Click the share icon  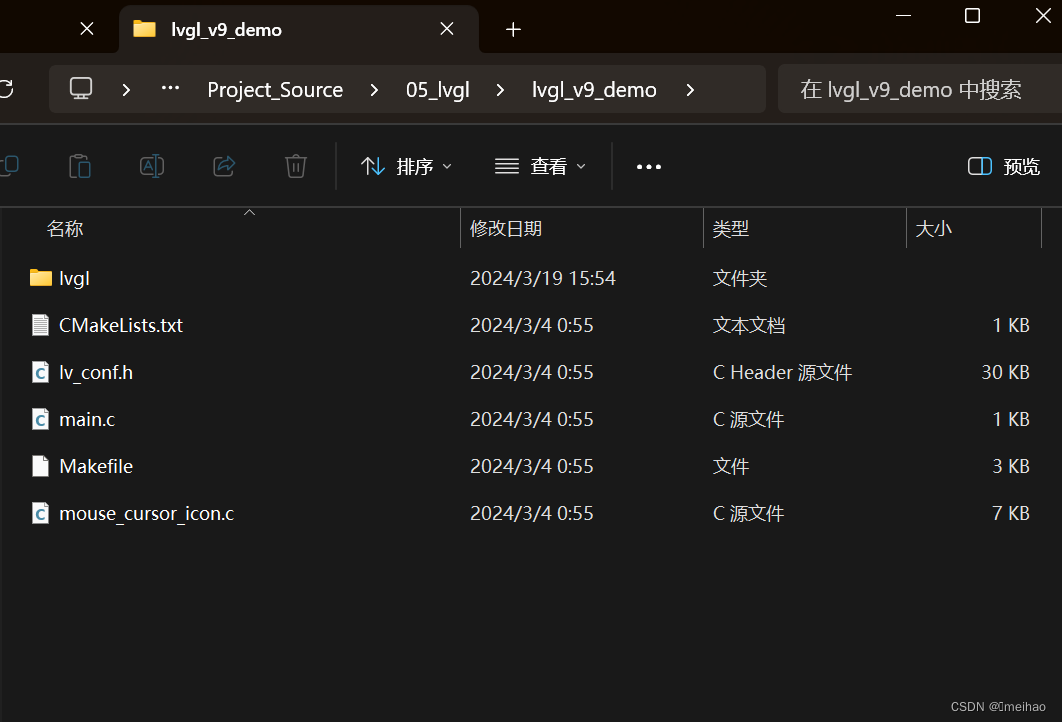point(224,166)
